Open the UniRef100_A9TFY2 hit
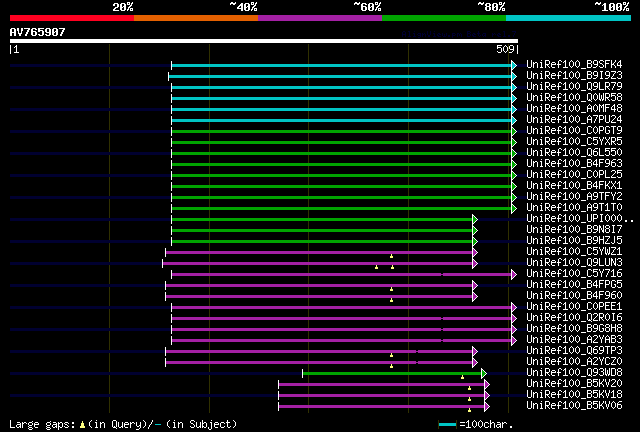 tap(574, 197)
